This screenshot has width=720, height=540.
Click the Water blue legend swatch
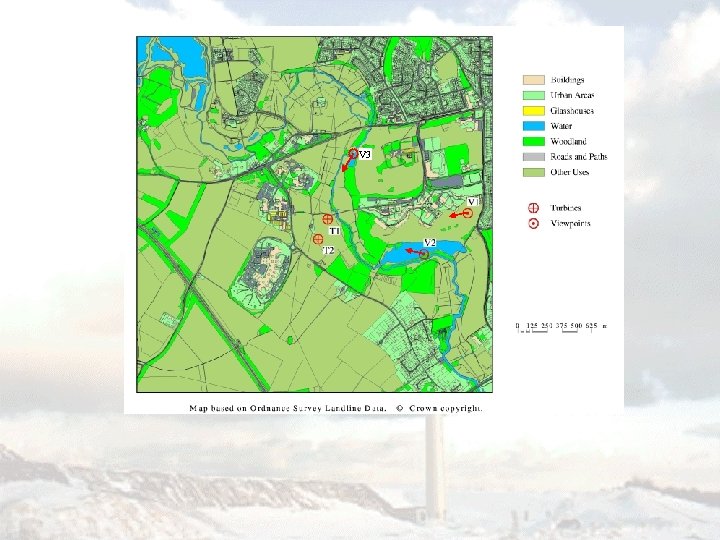534,126
